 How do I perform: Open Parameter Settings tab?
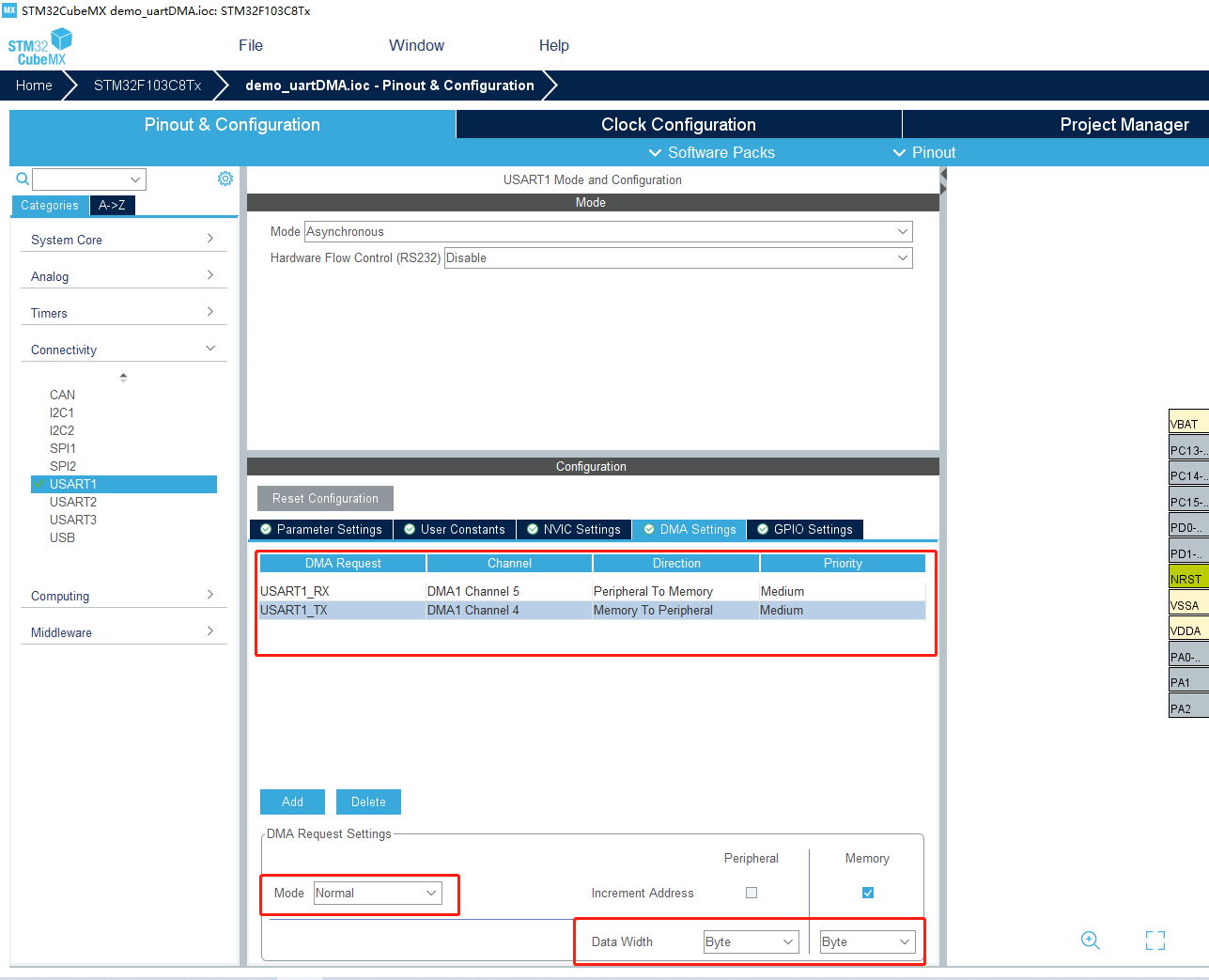coord(321,529)
